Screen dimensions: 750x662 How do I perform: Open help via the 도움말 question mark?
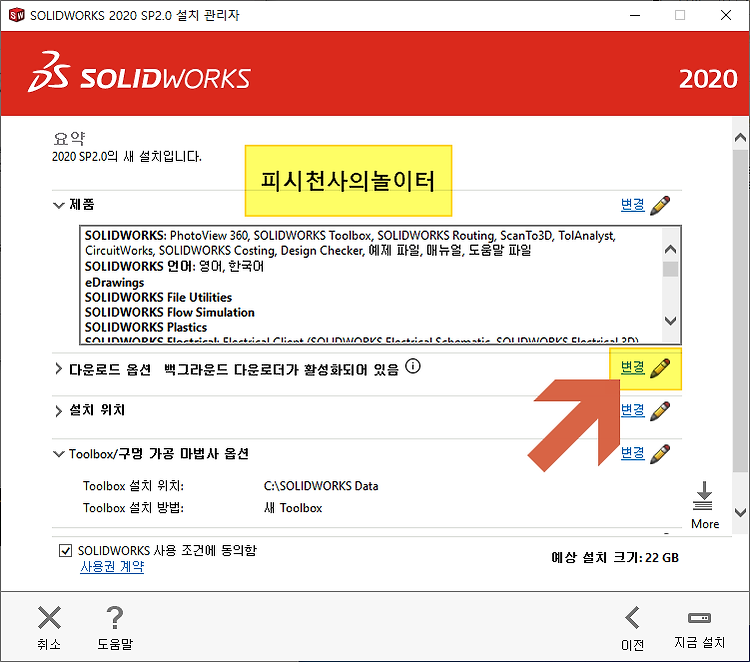[x=115, y=618]
